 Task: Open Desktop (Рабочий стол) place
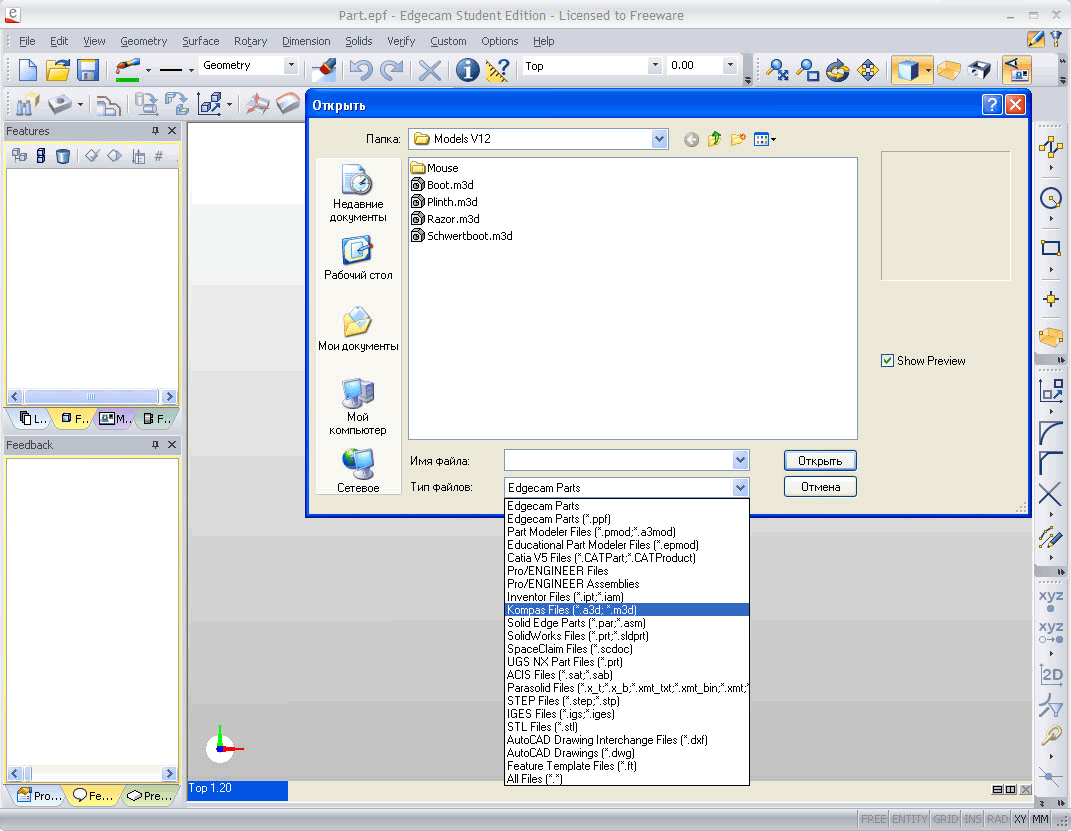(358, 258)
